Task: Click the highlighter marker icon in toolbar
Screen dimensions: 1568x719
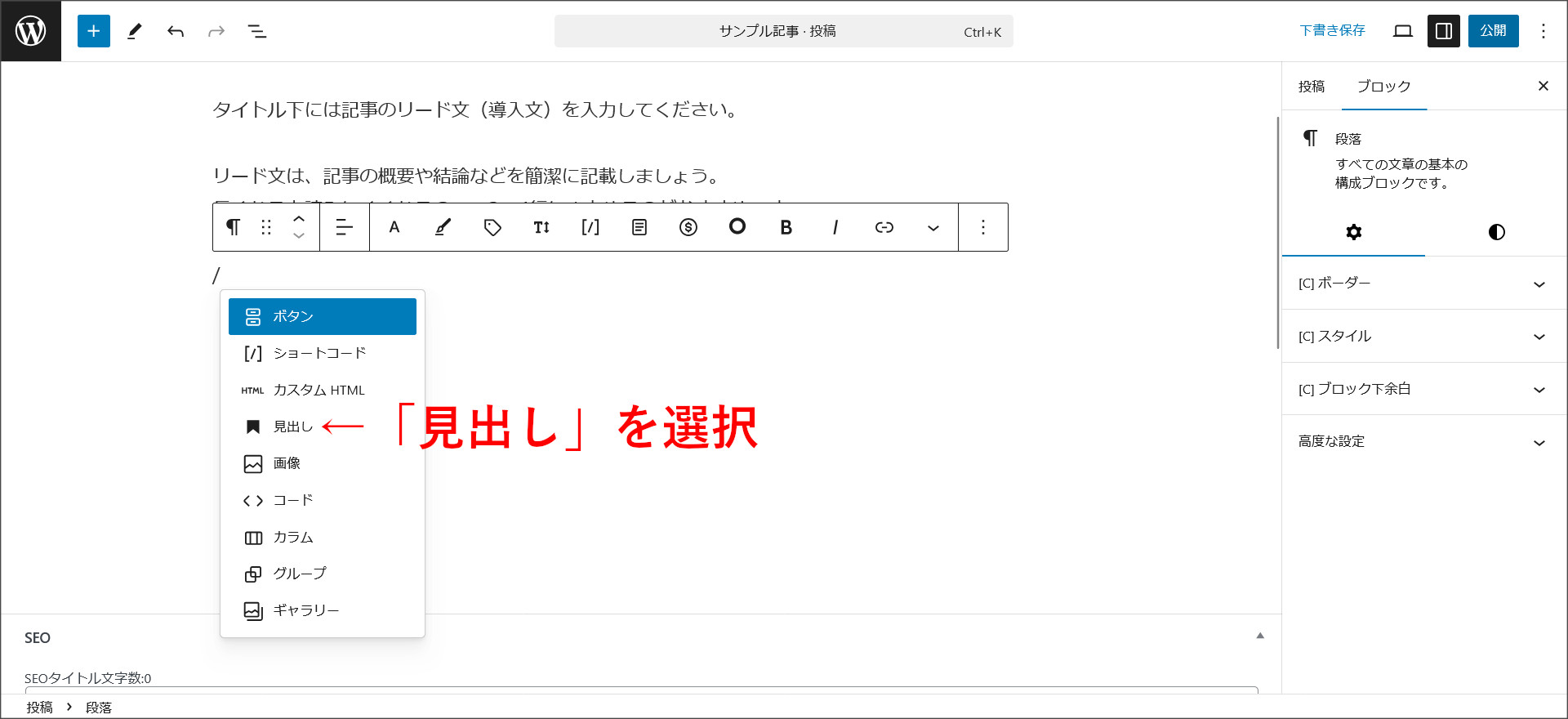Action: pyautogui.click(x=443, y=227)
